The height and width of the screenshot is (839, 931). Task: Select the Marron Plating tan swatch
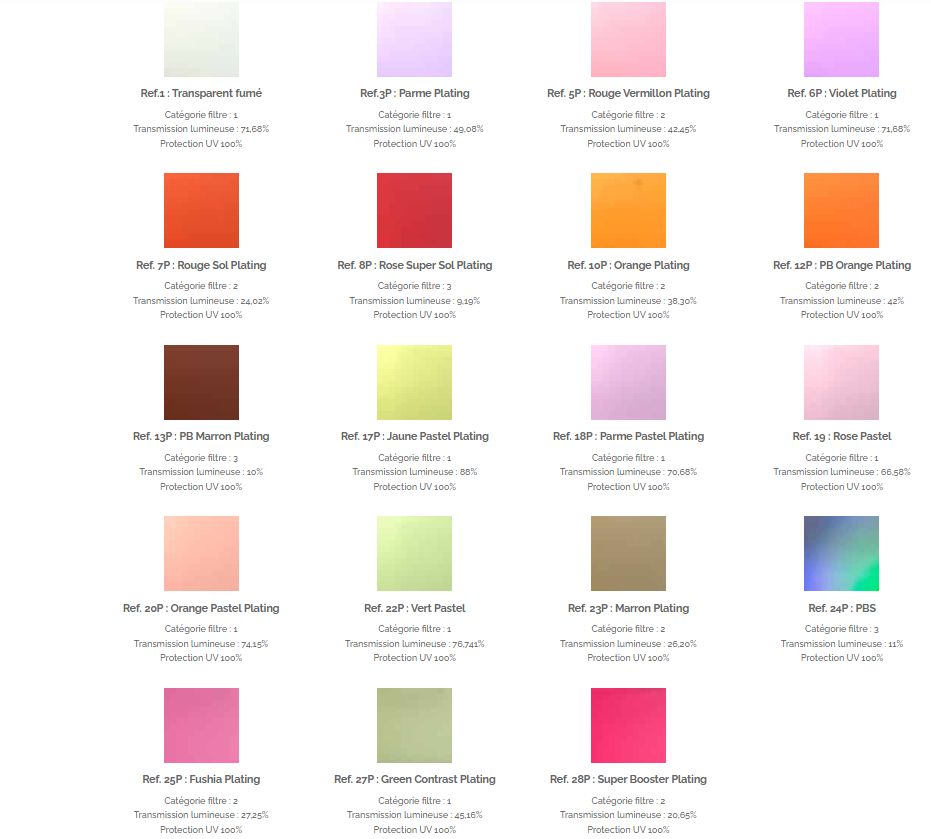(x=628, y=553)
